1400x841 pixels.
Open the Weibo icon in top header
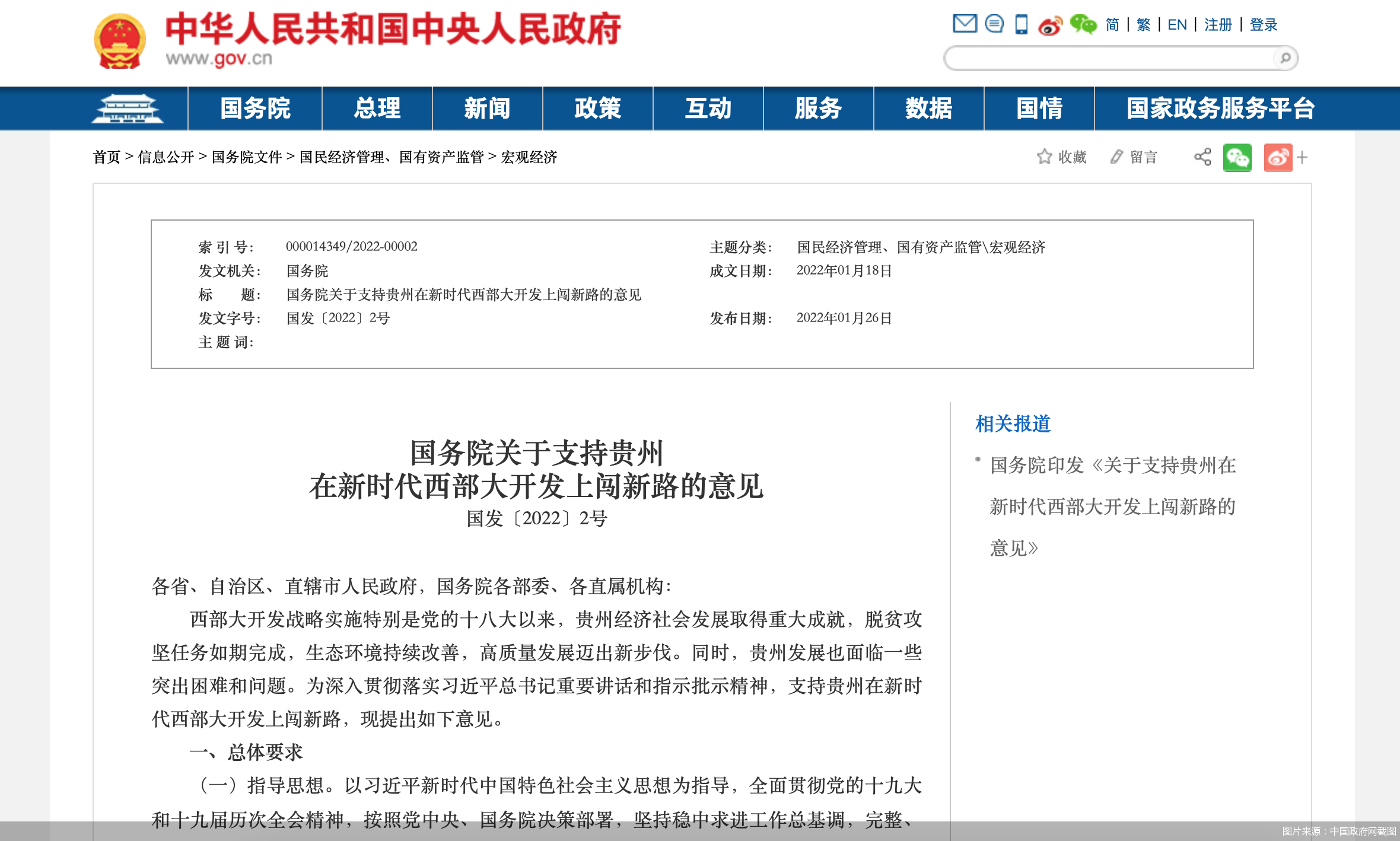click(1050, 26)
